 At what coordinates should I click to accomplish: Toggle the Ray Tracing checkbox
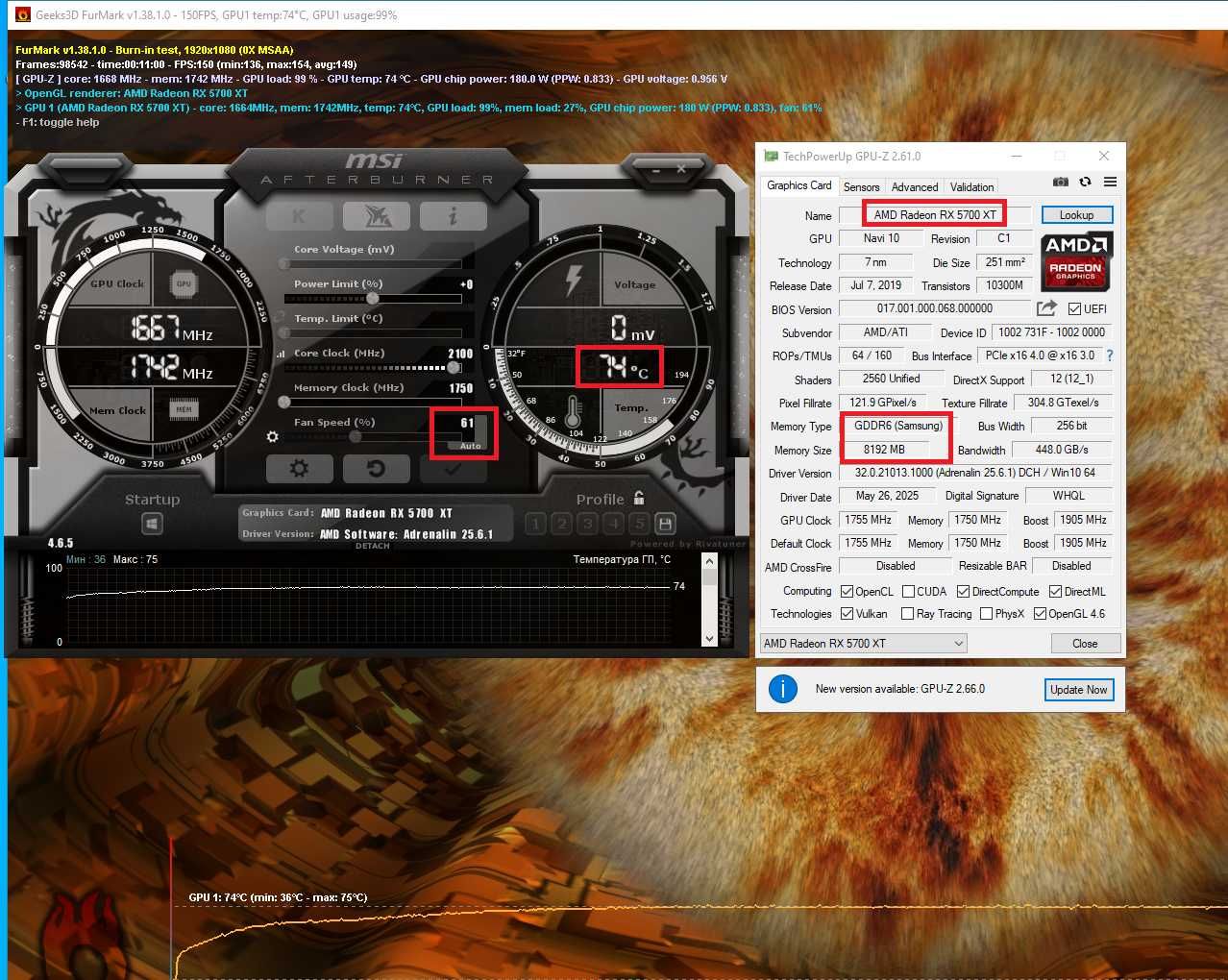point(908,613)
